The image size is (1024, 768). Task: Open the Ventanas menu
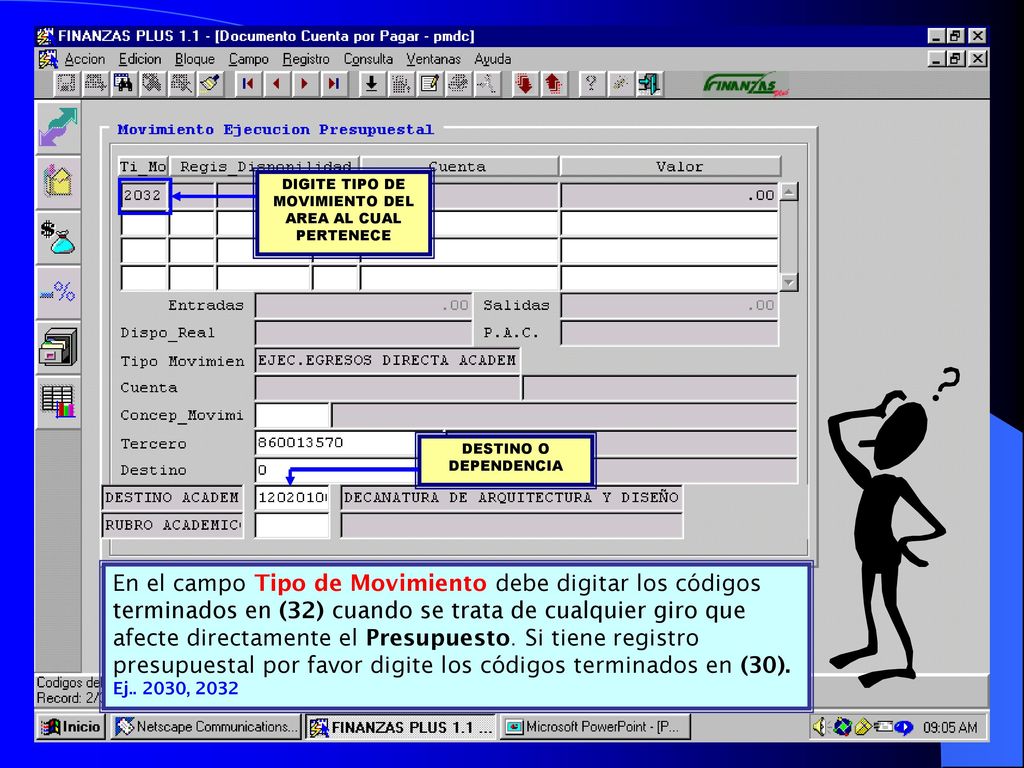[x=433, y=59]
